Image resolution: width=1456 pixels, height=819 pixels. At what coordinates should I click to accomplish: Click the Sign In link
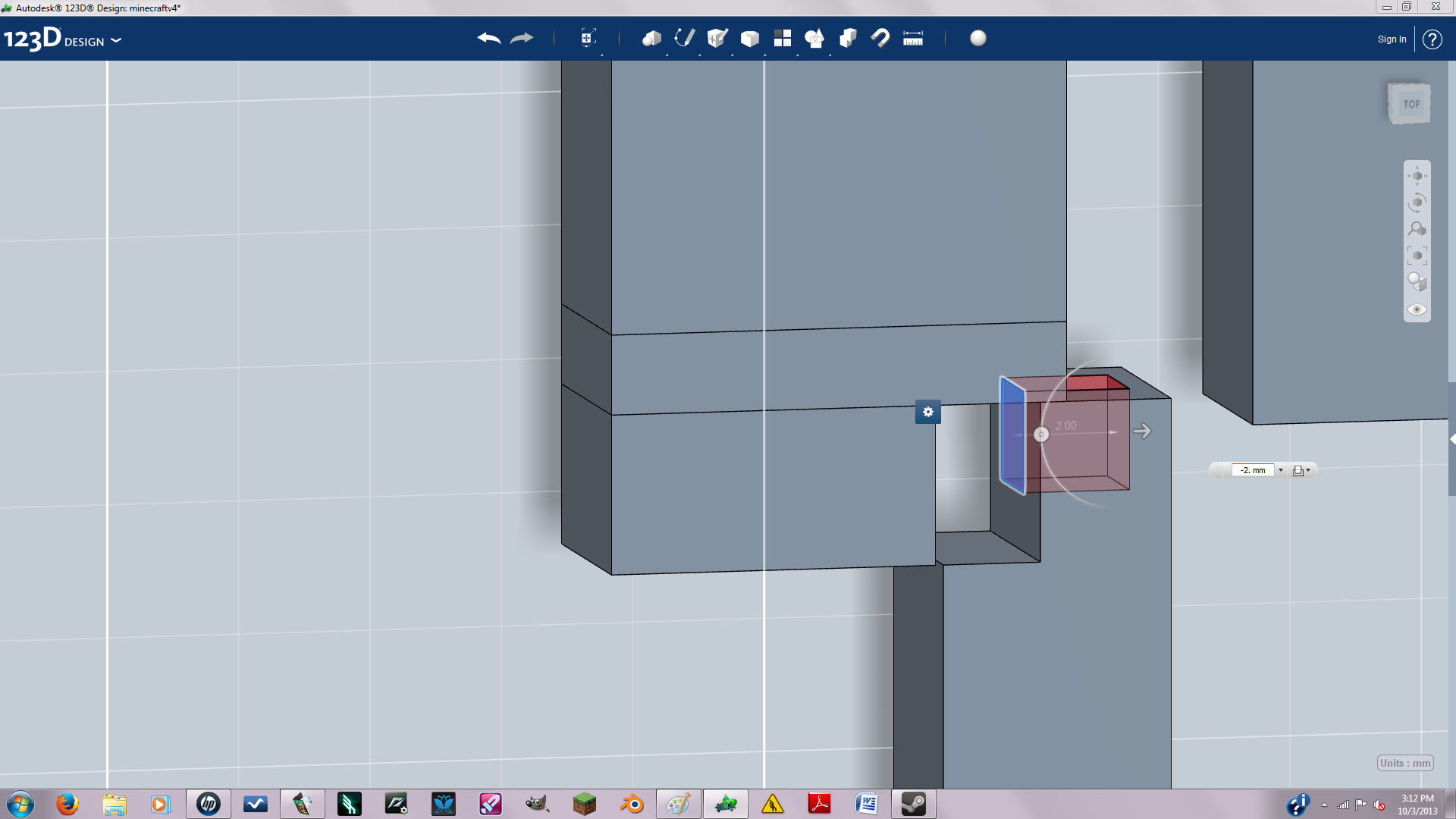pos(1392,39)
